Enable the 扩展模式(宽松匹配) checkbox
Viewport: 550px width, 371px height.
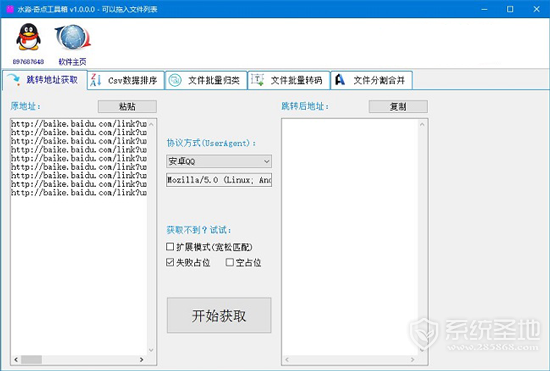tap(170, 247)
